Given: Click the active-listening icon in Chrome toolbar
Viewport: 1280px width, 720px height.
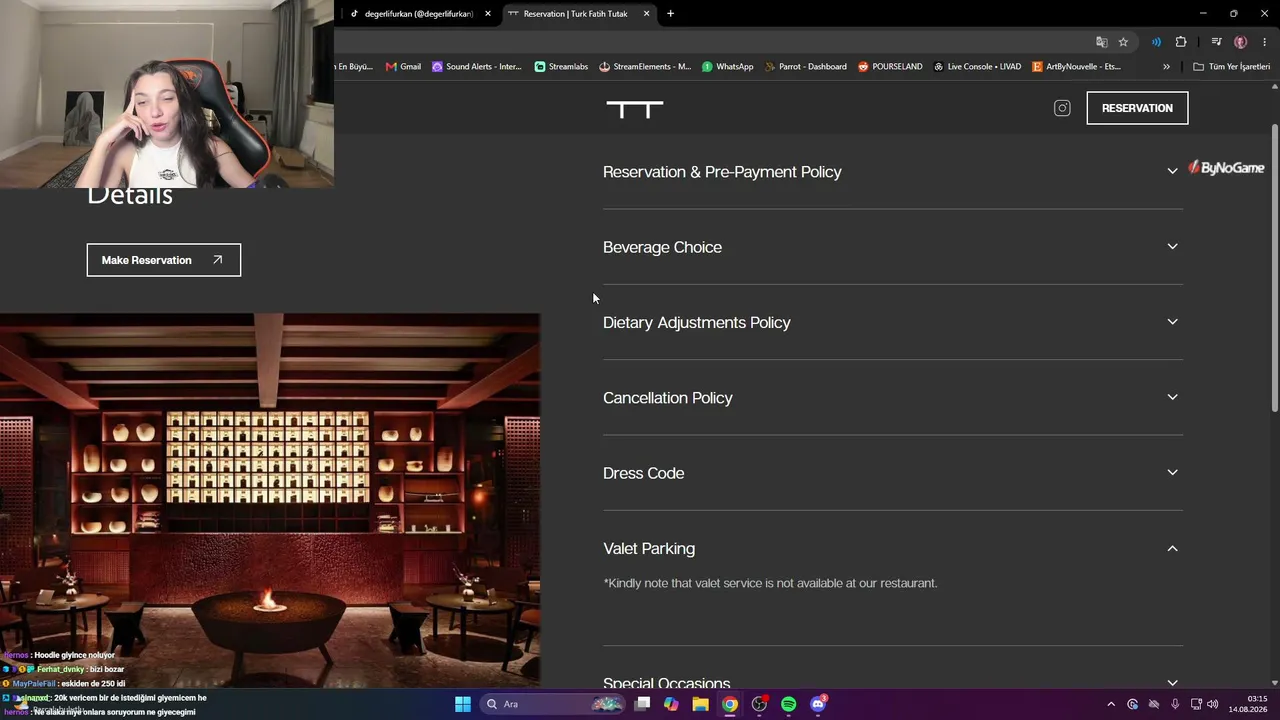Looking at the screenshot, I should (1156, 42).
